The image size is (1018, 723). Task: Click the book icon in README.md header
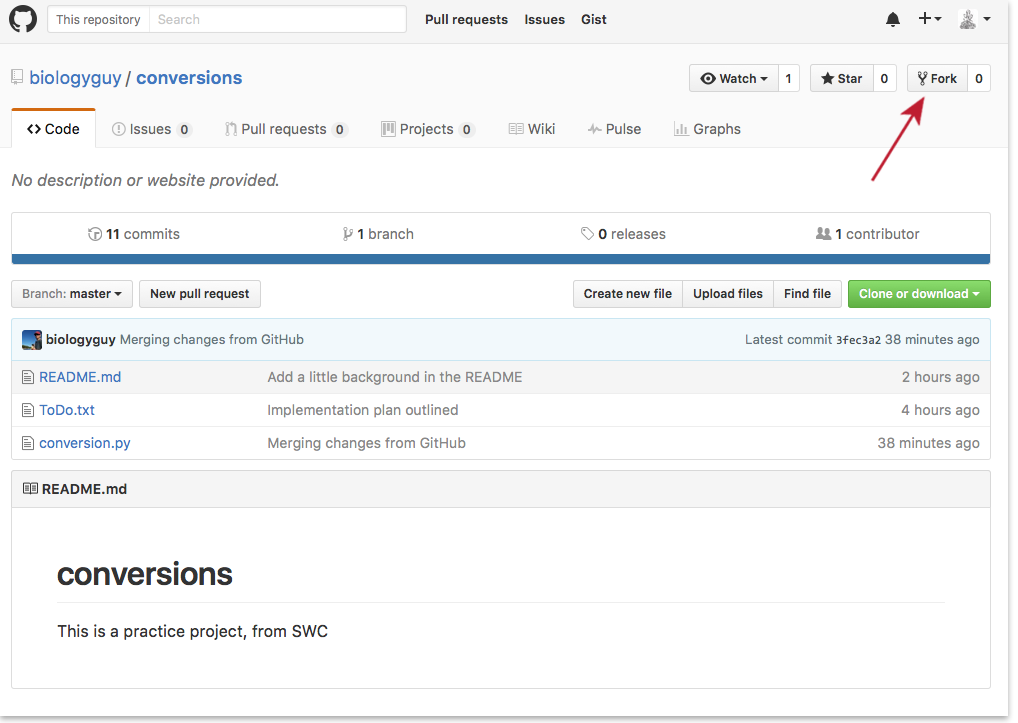[x=30, y=489]
